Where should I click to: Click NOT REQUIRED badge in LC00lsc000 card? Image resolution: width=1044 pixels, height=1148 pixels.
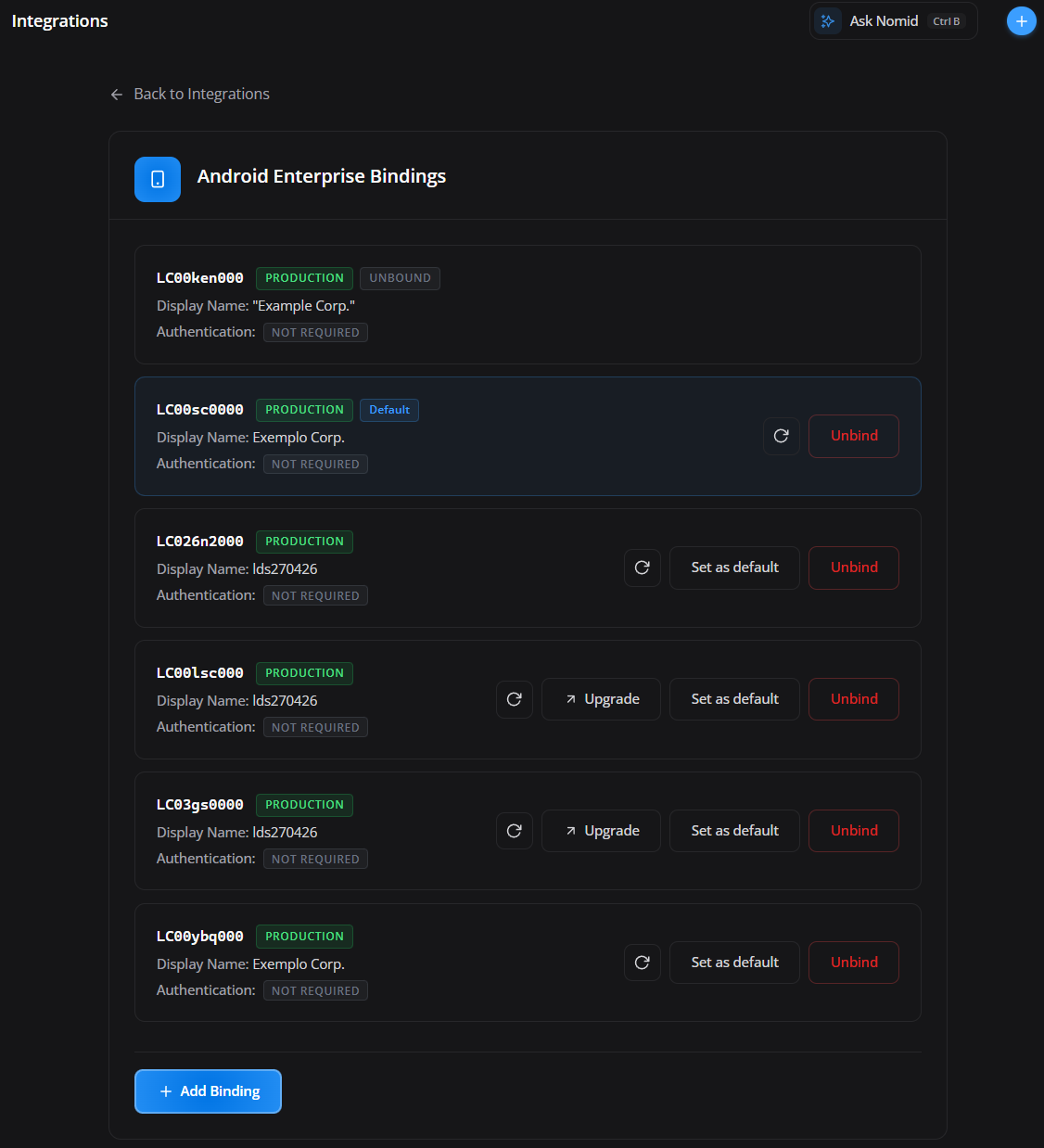315,728
